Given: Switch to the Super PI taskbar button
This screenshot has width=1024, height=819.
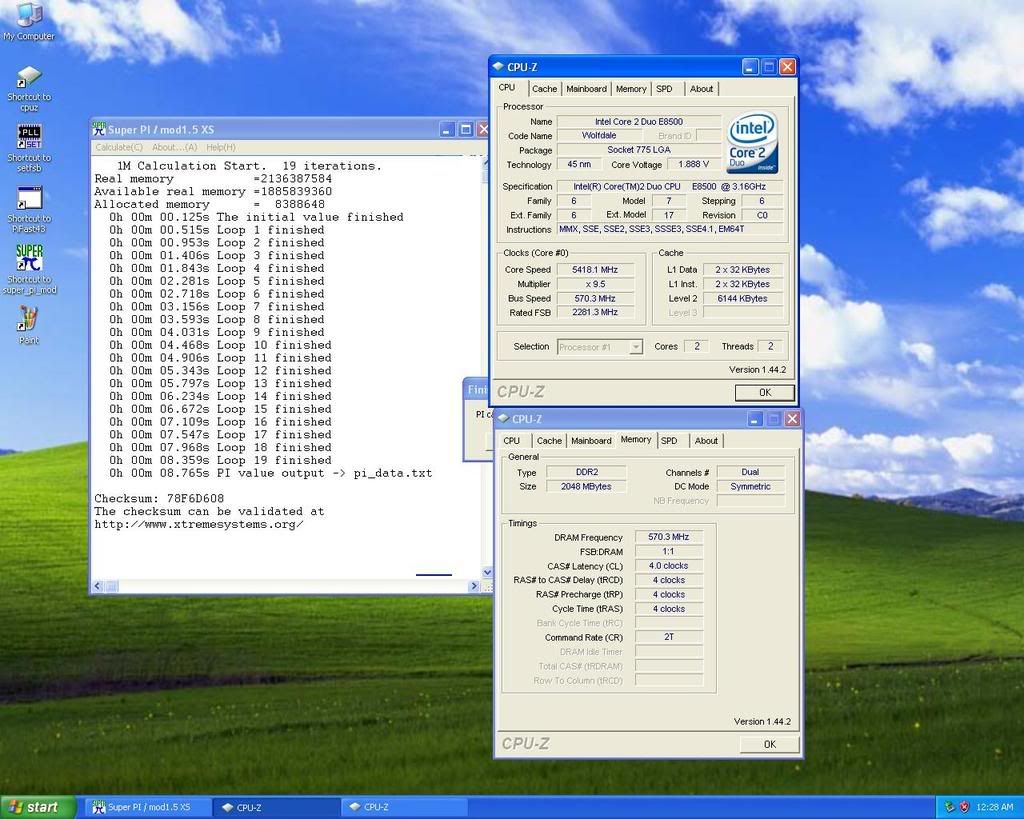Looking at the screenshot, I should click(x=148, y=807).
